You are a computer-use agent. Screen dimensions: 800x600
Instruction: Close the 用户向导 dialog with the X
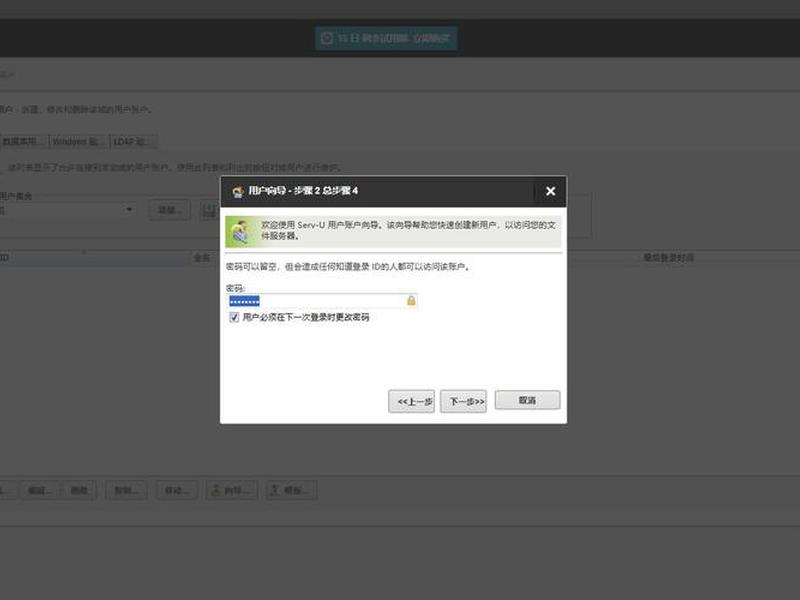(x=551, y=191)
